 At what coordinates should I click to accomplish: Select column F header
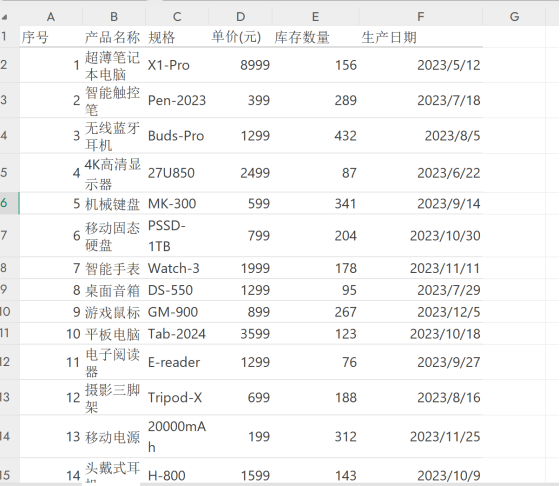[420, 17]
